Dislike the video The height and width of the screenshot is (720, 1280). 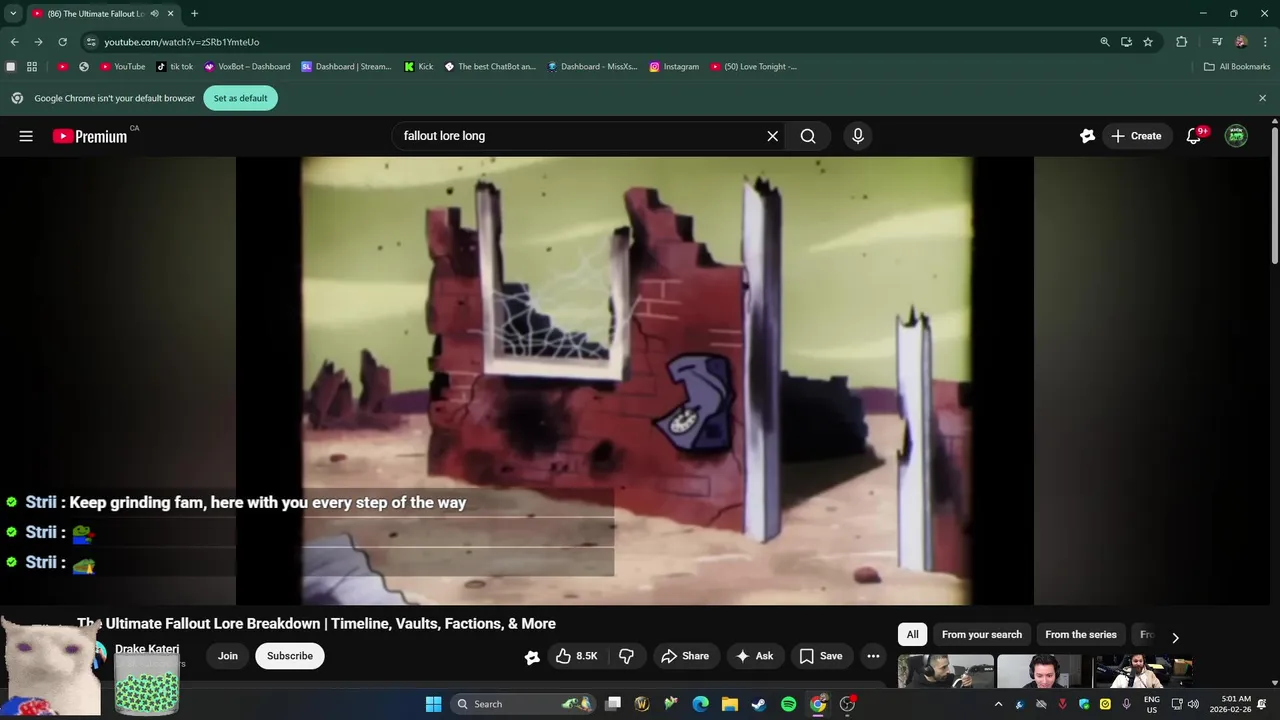click(x=627, y=656)
